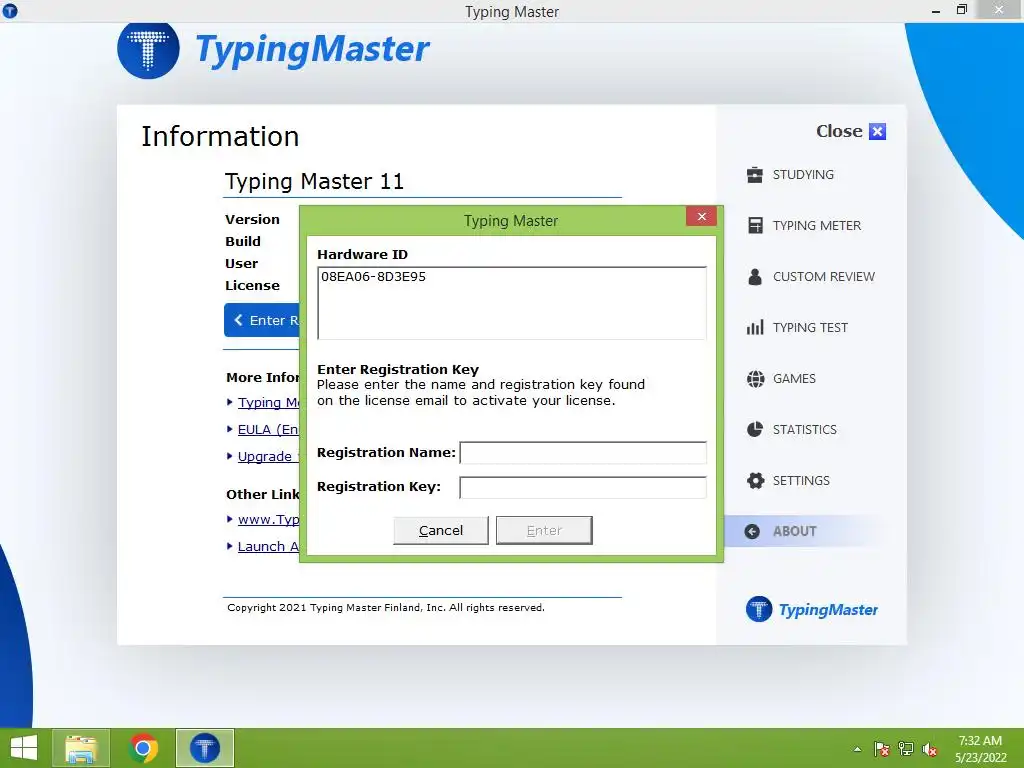Select CUSTOM REVIEW menu item
The image size is (1024, 768).
tap(824, 277)
